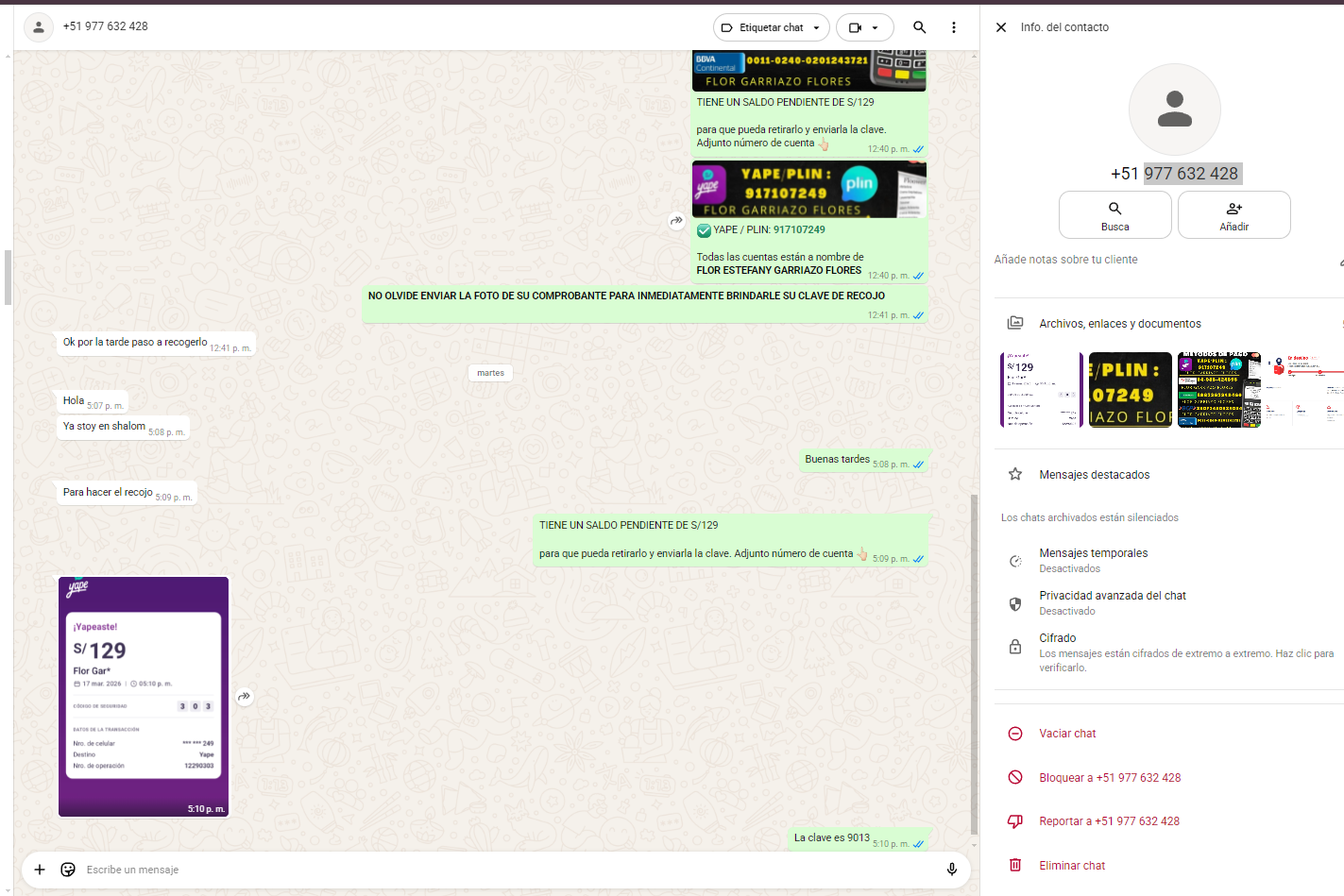Viewport: 1344px width, 896px height.
Task: Open Privacidad avanzada del chat setting
Action: [1112, 602]
